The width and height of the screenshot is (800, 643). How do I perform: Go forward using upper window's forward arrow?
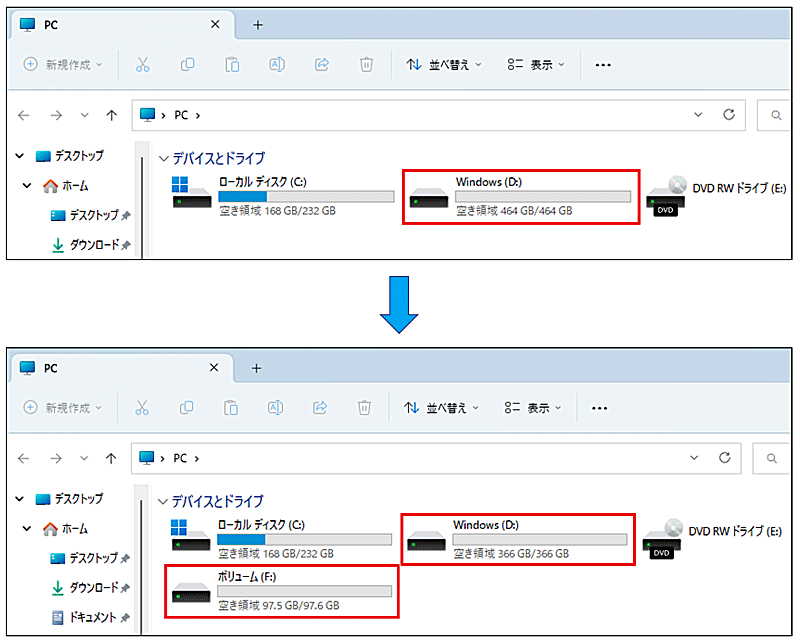click(56, 115)
